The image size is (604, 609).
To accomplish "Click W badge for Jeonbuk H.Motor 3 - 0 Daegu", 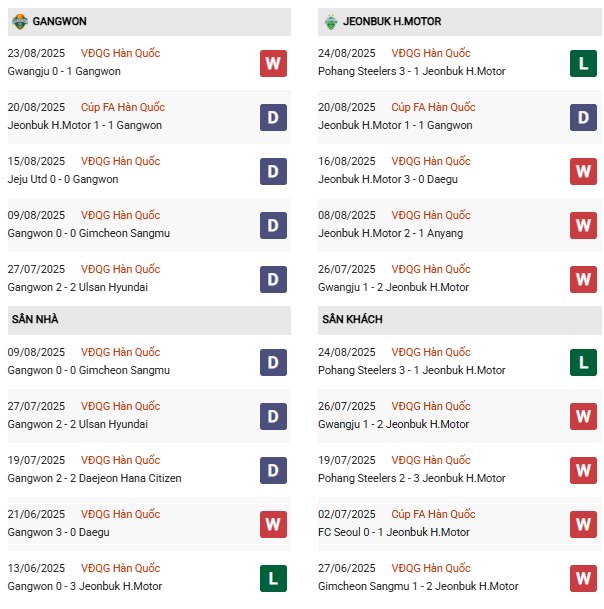I will point(584,171).
